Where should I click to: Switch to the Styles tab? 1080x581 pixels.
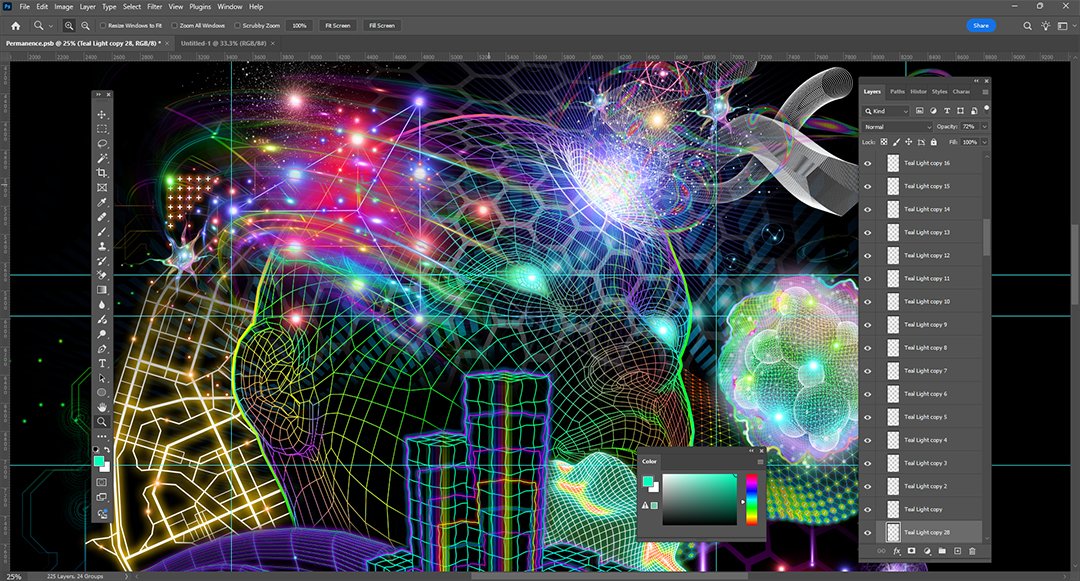(939, 92)
